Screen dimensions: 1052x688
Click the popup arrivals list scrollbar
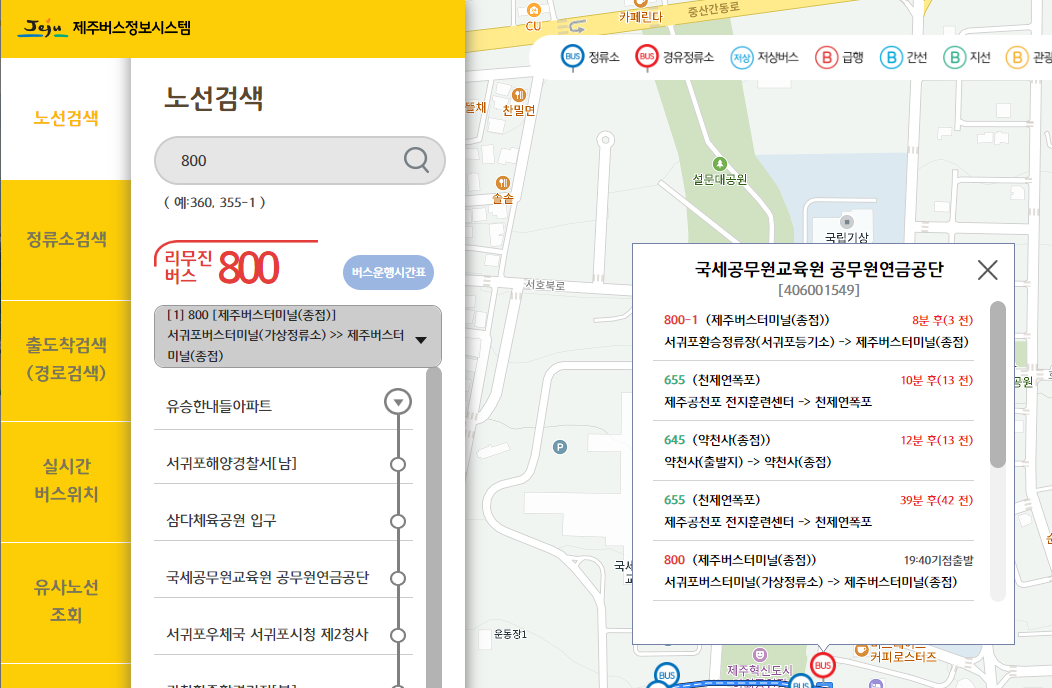(998, 384)
